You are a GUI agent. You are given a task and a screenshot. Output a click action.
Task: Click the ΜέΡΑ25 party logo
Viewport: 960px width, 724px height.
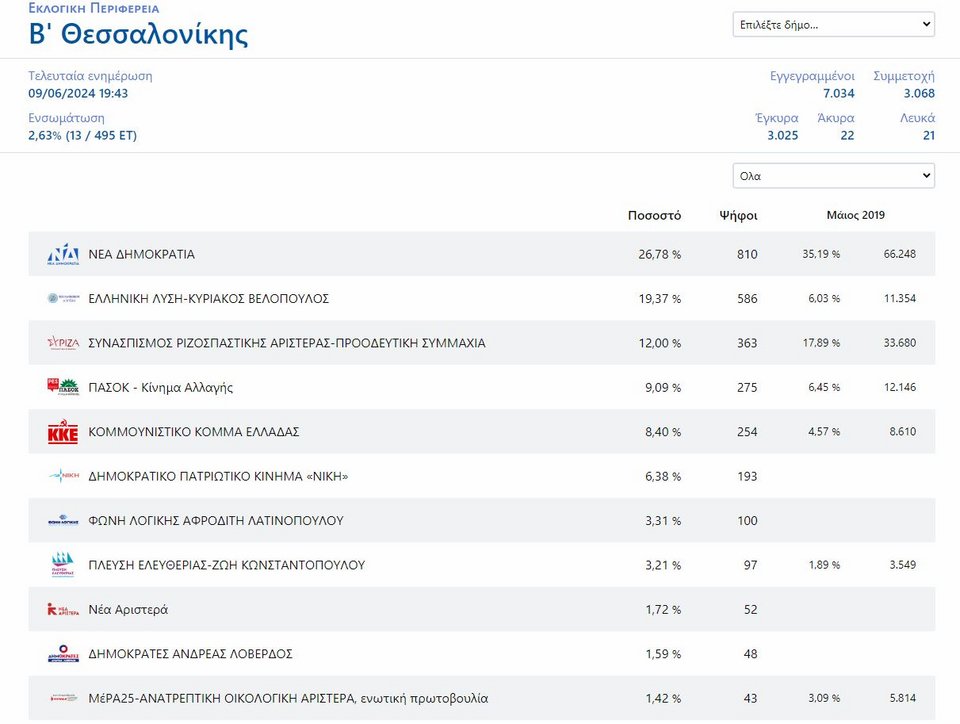63,698
